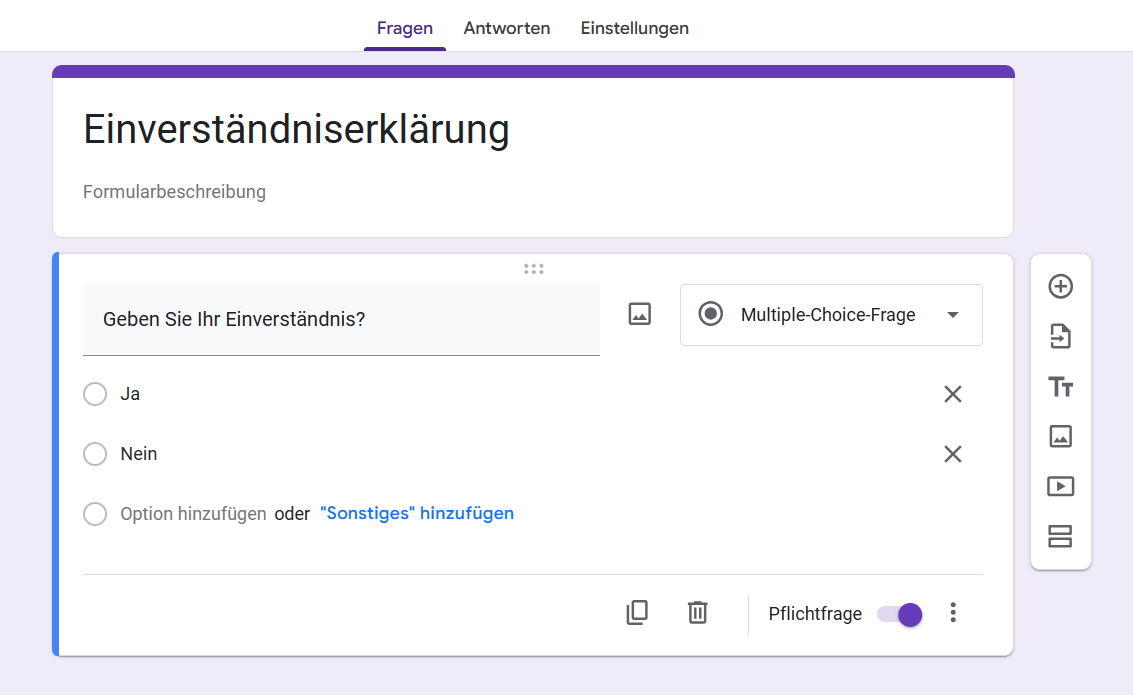Delete the question with trash icon

click(x=698, y=613)
